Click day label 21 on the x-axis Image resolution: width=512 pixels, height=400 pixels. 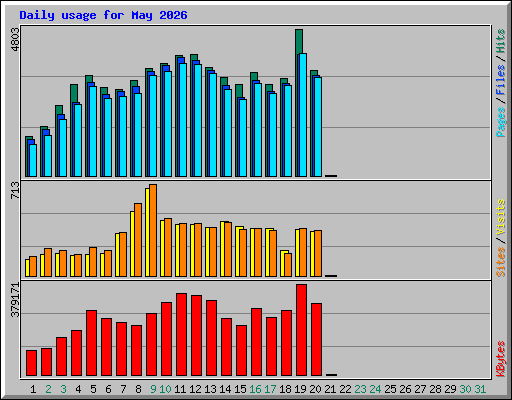coord(330,389)
